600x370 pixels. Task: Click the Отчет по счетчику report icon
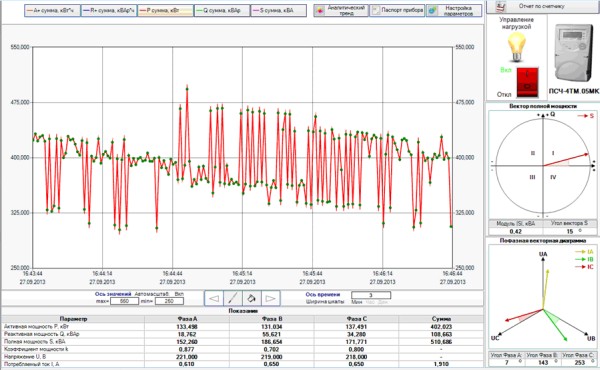click(x=501, y=7)
